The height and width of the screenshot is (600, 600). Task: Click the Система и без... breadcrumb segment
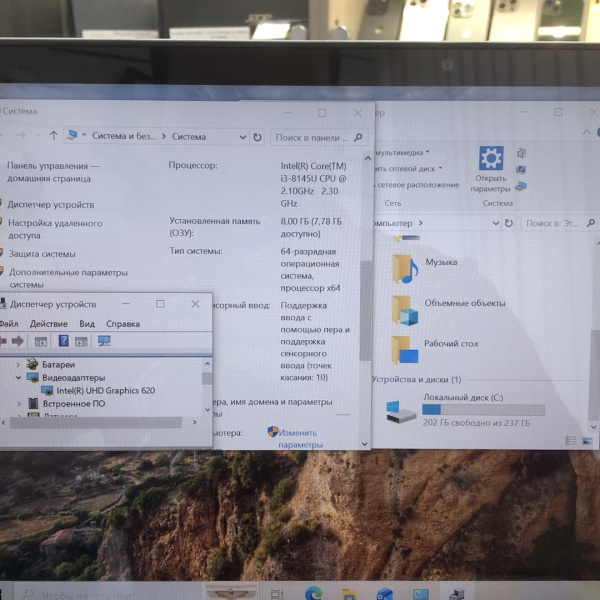[x=124, y=136]
